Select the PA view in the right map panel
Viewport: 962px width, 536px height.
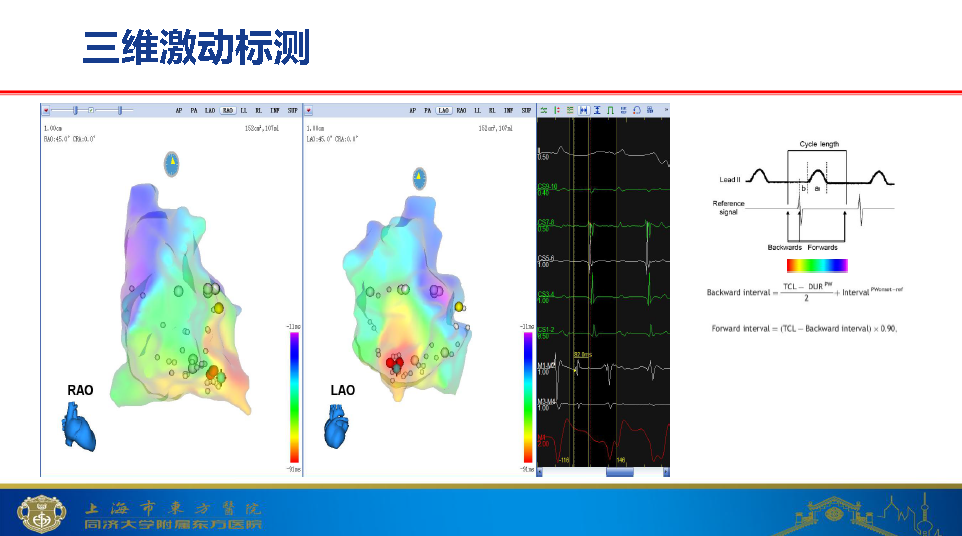click(x=427, y=109)
